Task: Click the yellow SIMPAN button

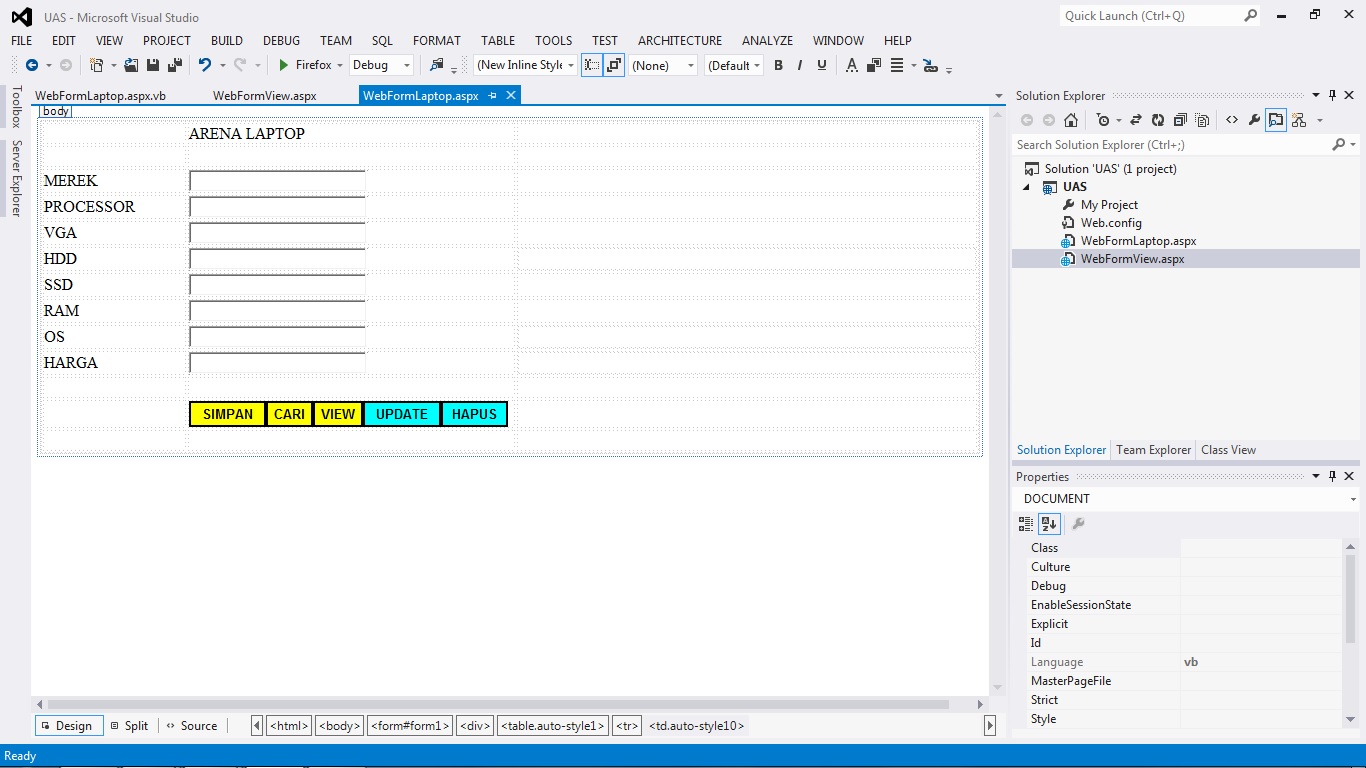Action: pos(227,413)
